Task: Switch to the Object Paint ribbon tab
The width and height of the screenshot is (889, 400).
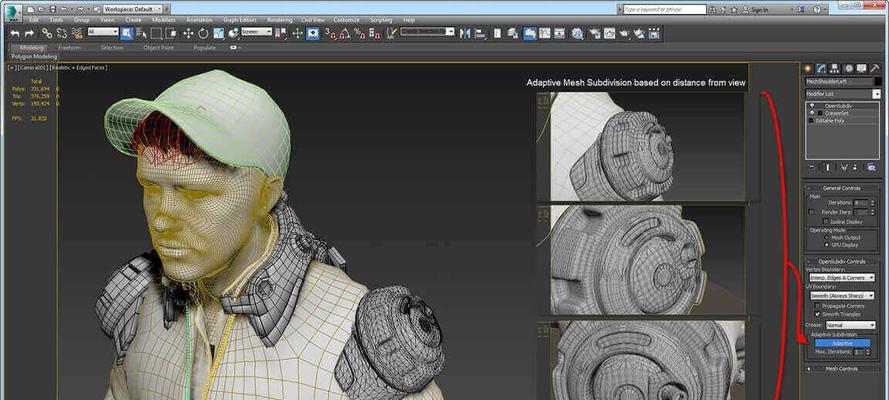Action: [x=159, y=48]
